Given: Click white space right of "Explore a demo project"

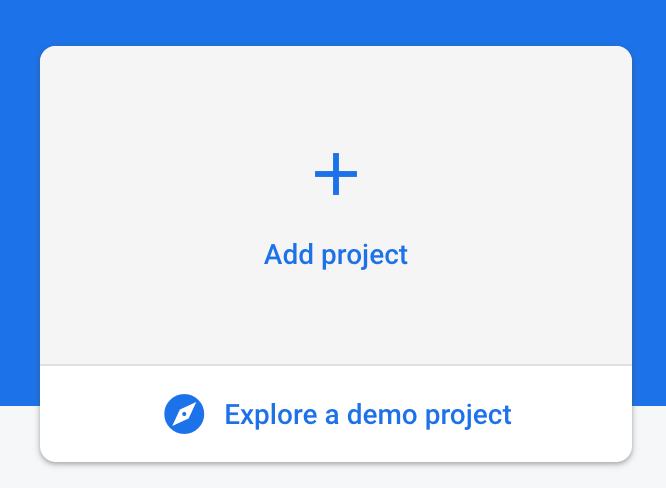Looking at the screenshot, I should tap(575, 414).
